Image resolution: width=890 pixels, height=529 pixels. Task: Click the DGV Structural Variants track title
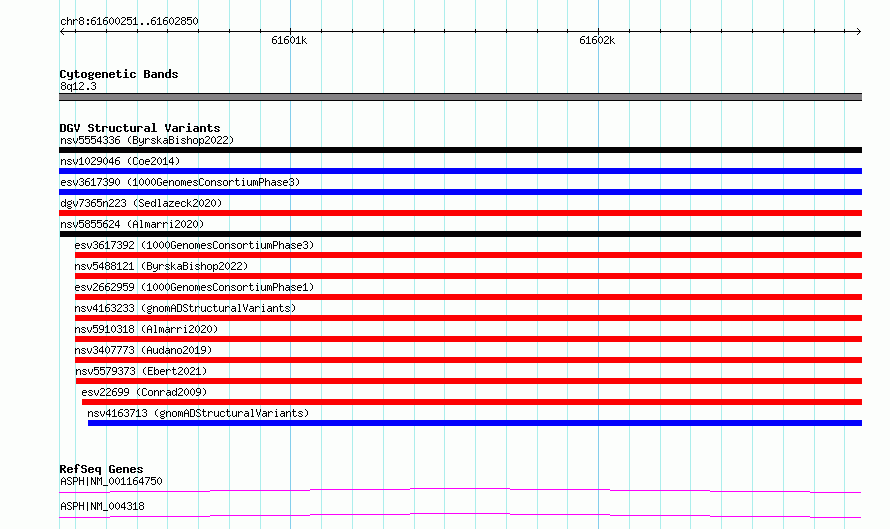pos(140,128)
